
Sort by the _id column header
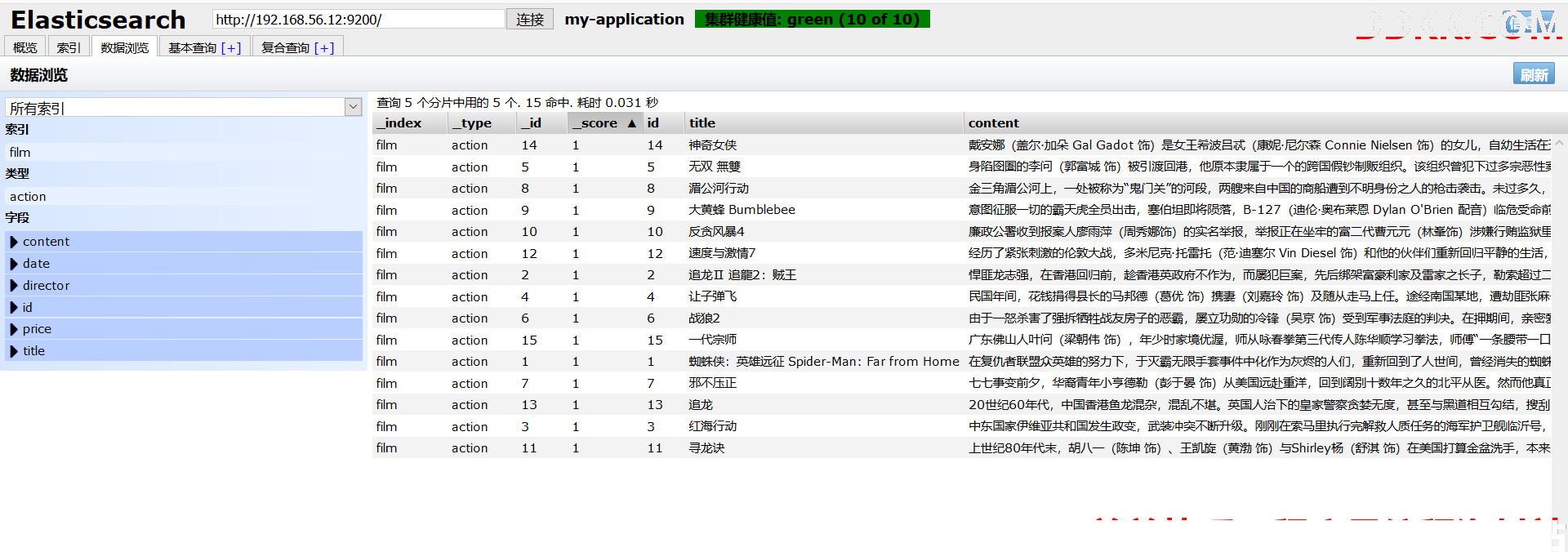pyautogui.click(x=542, y=123)
